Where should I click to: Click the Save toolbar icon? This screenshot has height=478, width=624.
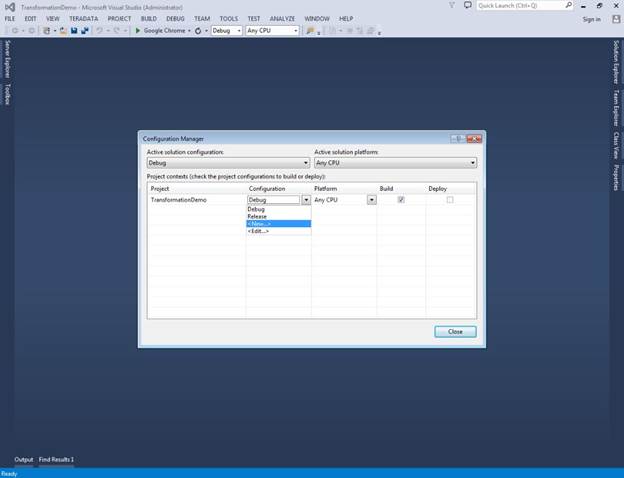pos(74,31)
